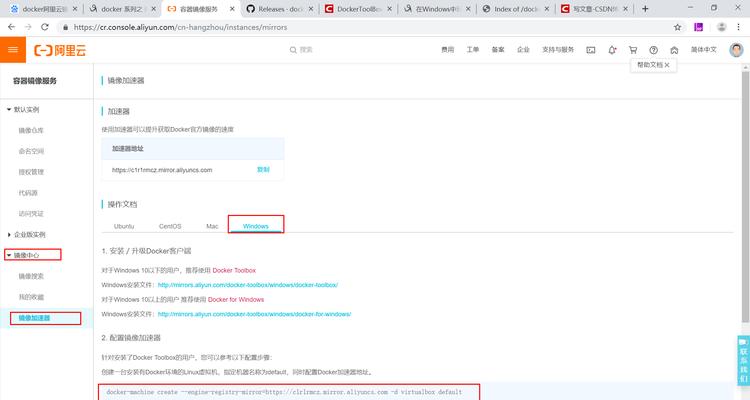This screenshot has height=400, width=750.
Task: Open 授权管理 in sidebar
Action: point(31,172)
